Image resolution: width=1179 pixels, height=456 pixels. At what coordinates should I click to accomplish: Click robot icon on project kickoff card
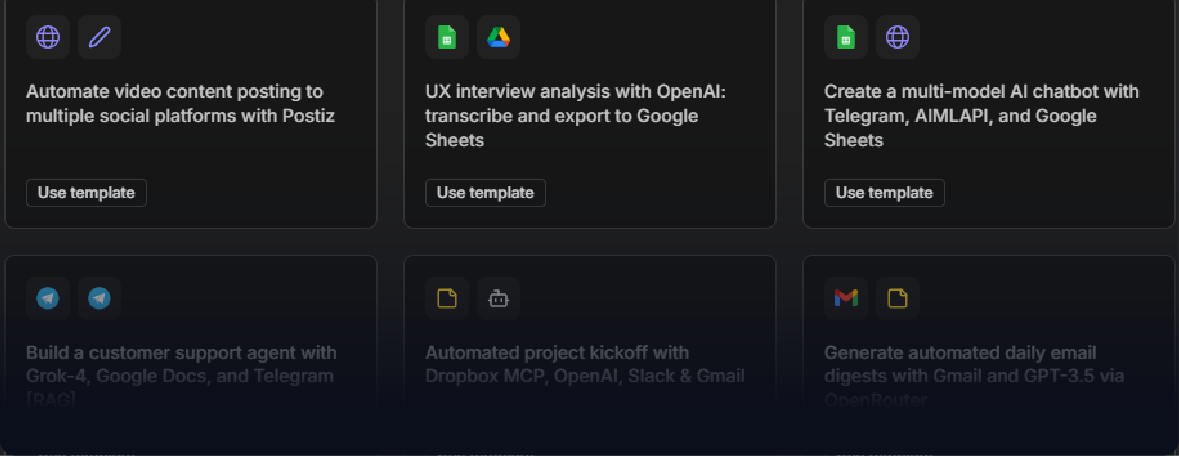(x=498, y=298)
